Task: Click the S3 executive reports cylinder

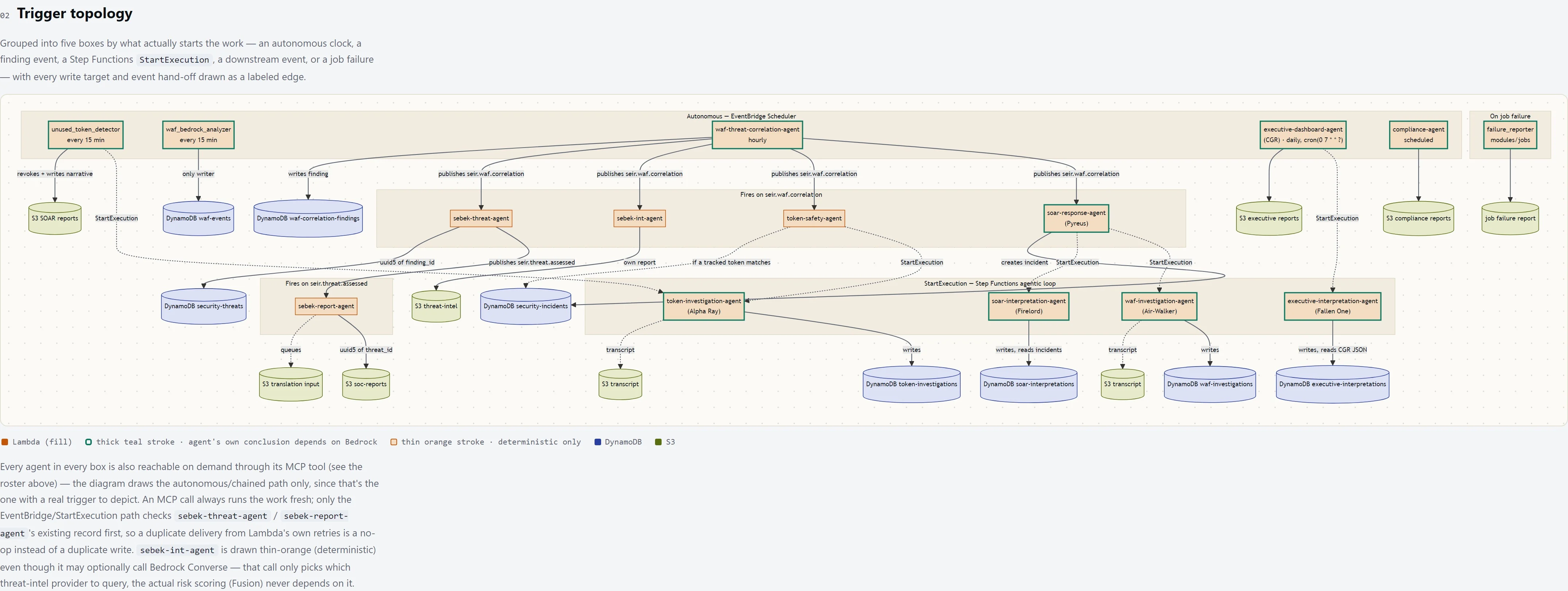Action: coord(1269,218)
